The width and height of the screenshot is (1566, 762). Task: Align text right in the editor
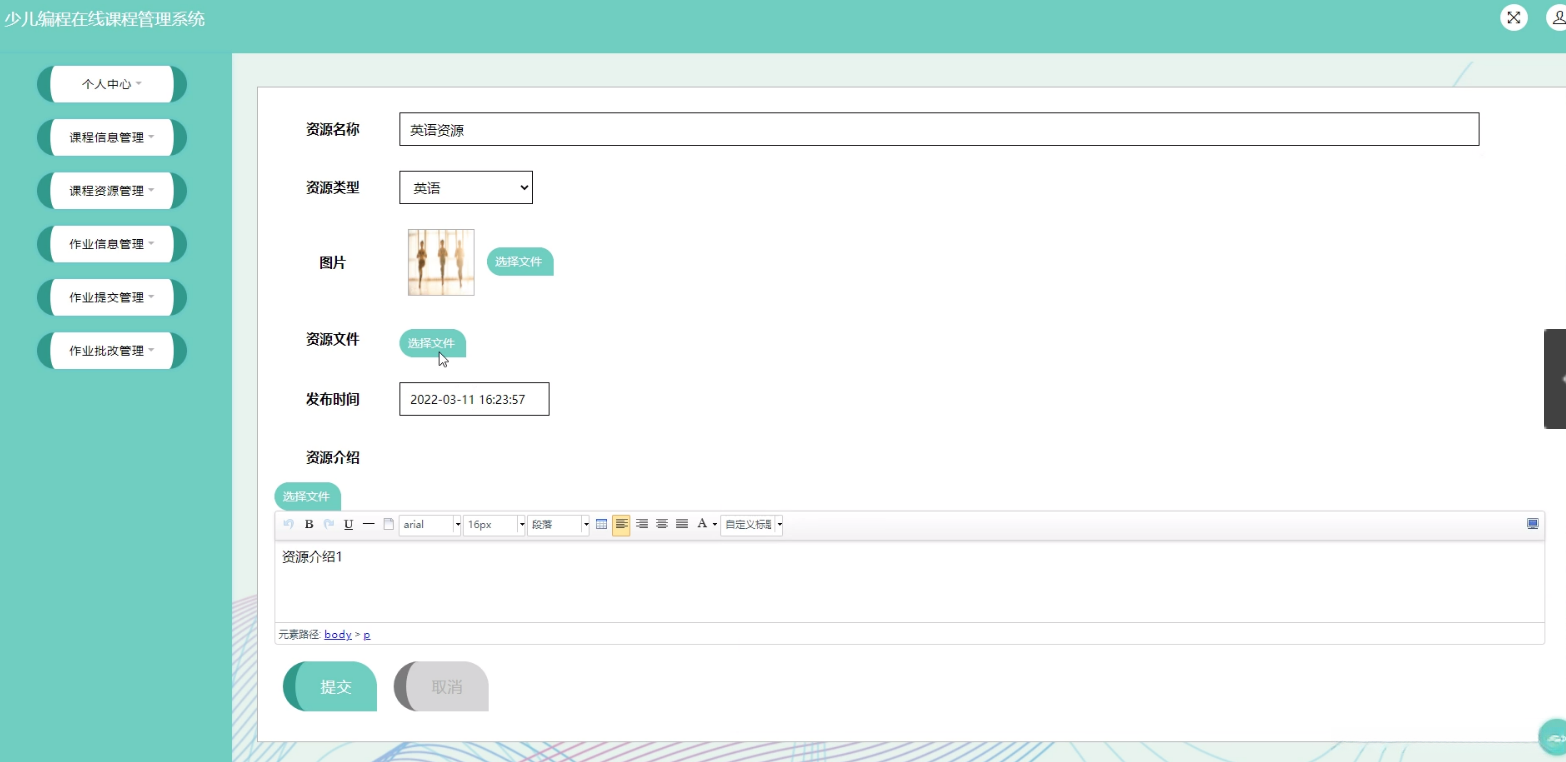point(642,524)
